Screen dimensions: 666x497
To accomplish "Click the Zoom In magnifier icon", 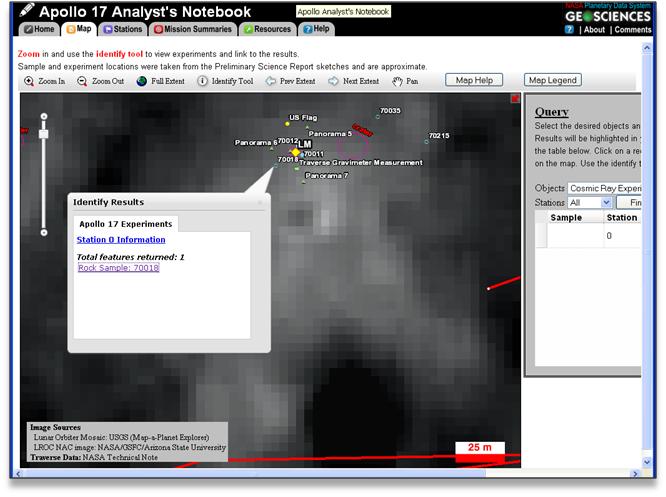I will (x=29, y=81).
